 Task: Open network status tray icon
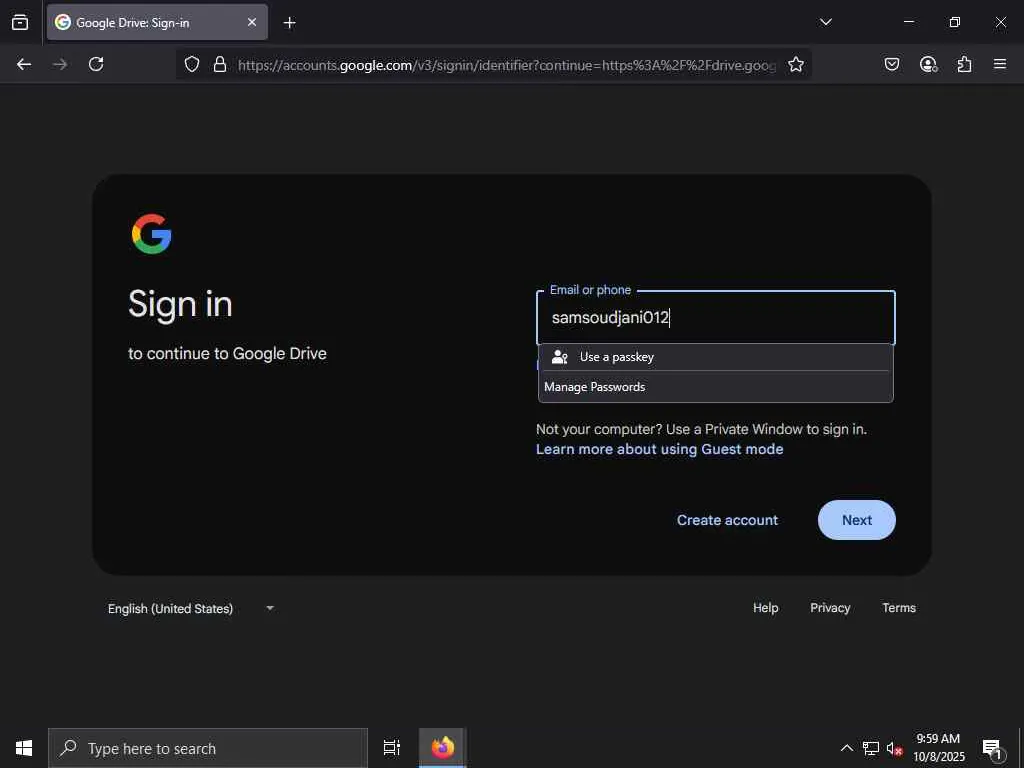point(871,748)
